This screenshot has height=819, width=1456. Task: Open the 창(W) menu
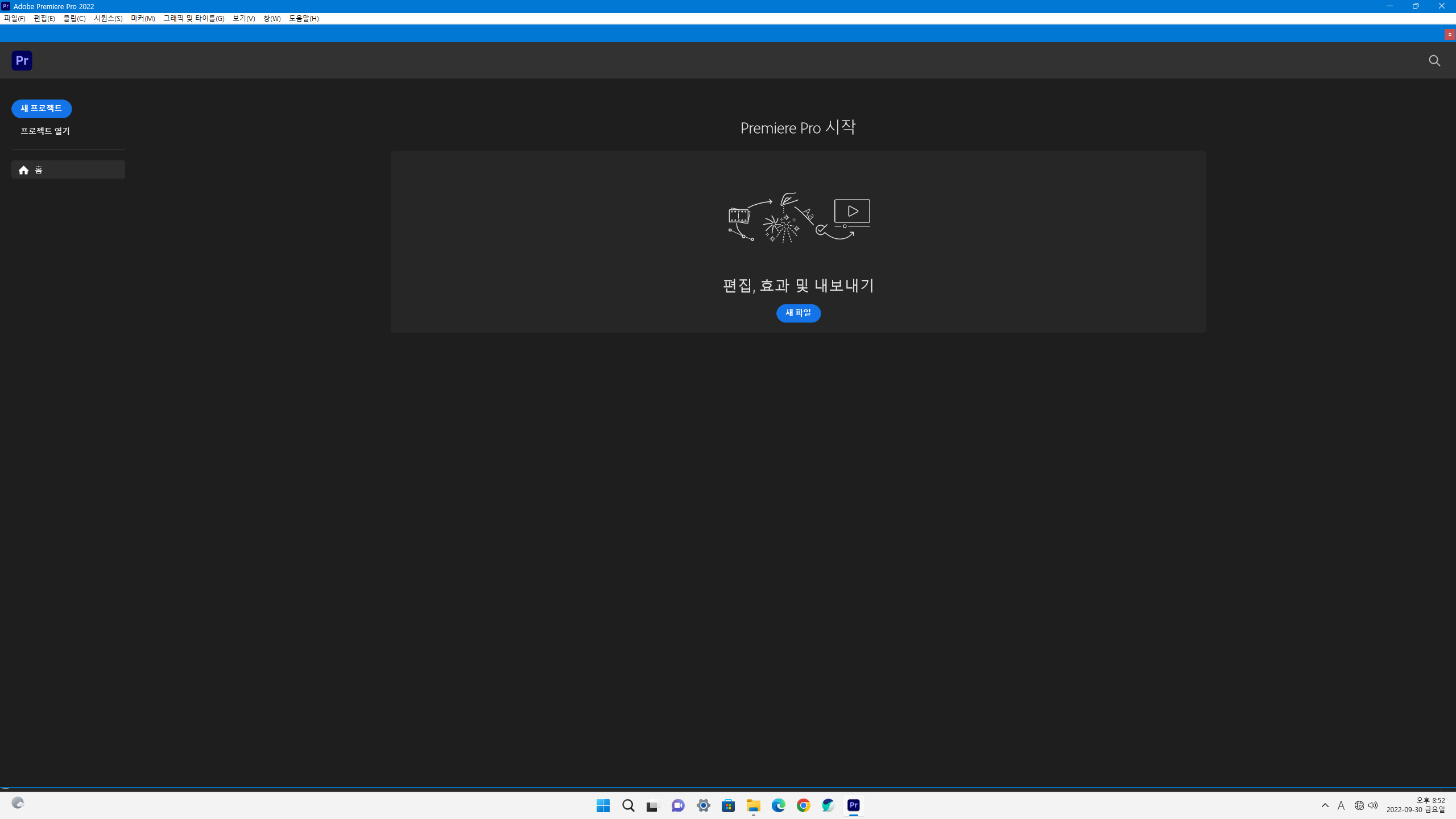[x=272, y=18]
